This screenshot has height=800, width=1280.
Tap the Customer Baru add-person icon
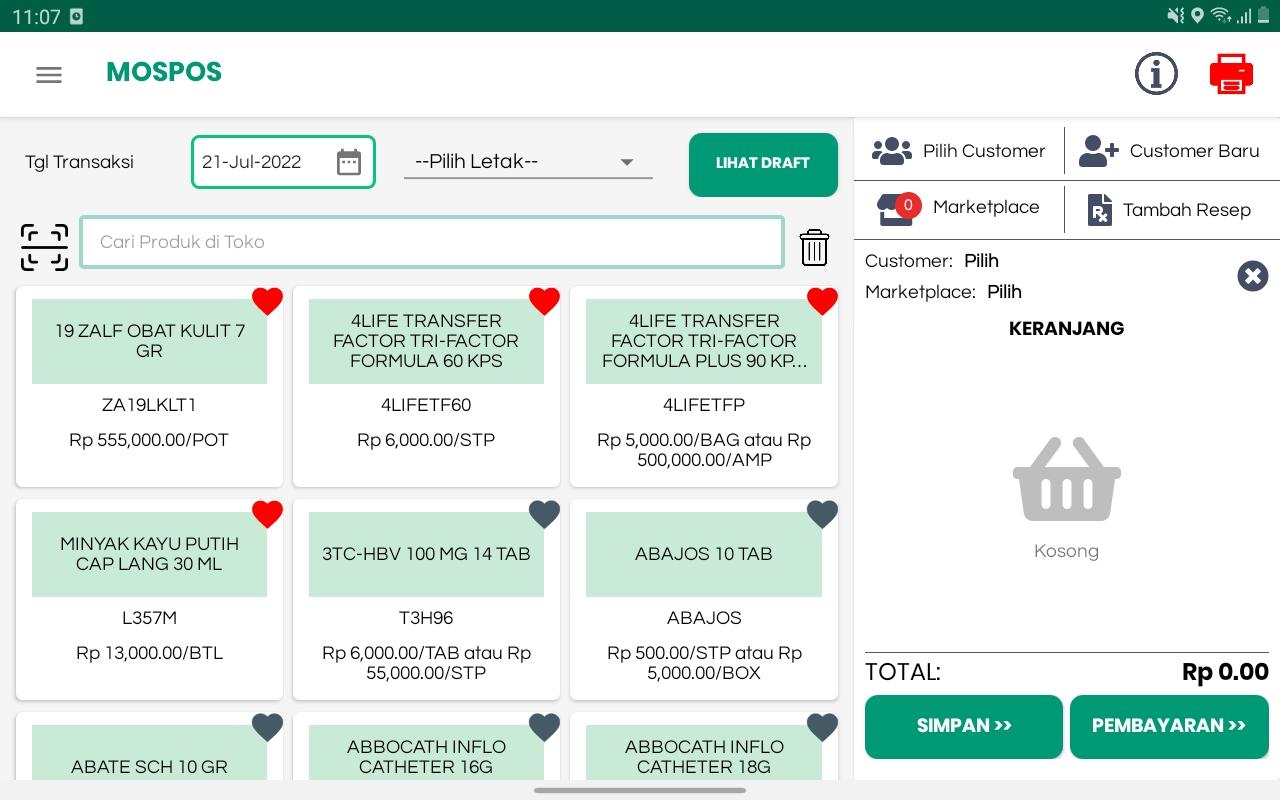pos(1098,151)
